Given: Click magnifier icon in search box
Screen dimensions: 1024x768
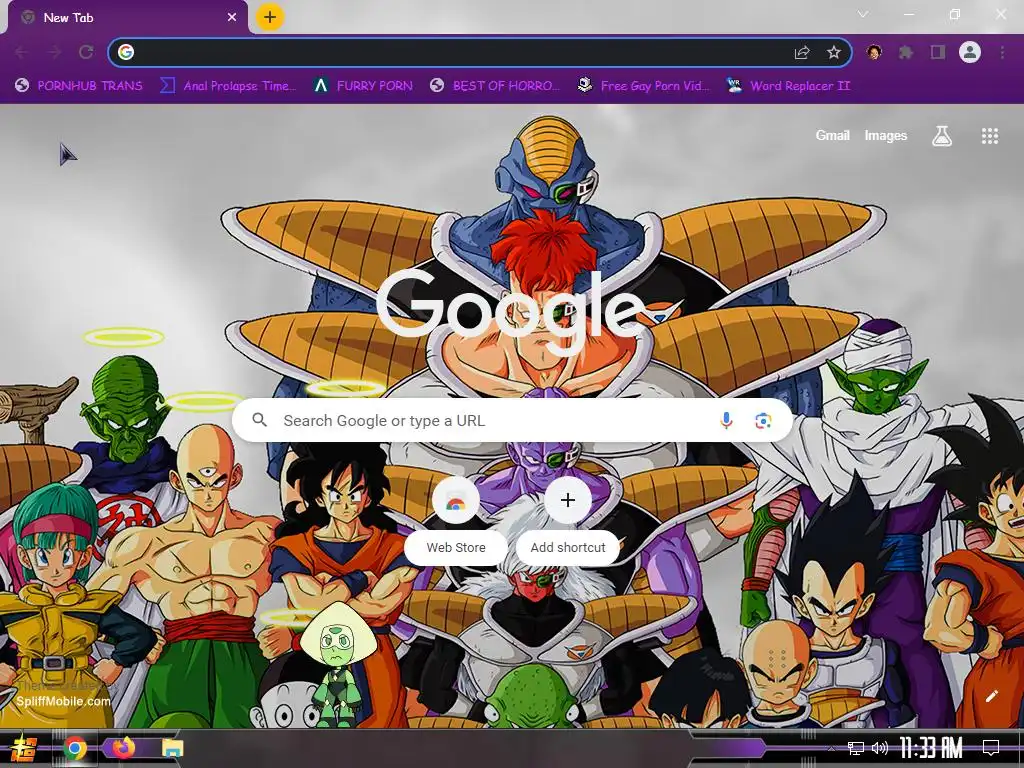Looking at the screenshot, I should pyautogui.click(x=260, y=420).
